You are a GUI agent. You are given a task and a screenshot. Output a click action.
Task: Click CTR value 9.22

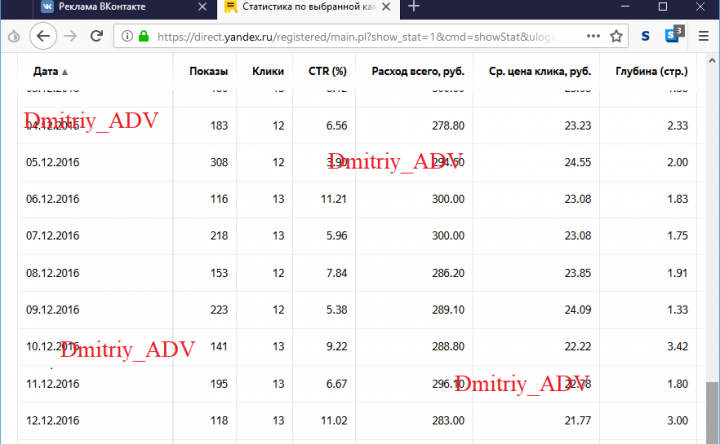click(337, 347)
